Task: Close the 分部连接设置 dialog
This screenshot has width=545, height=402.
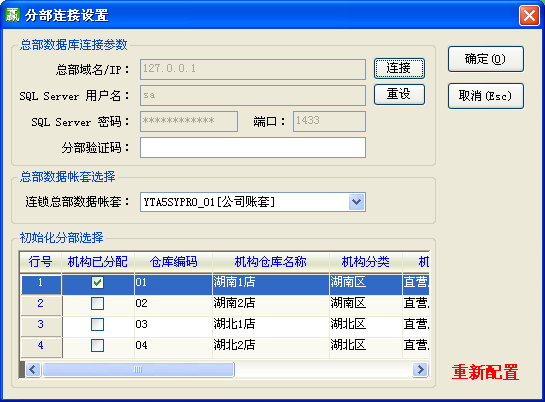Action: click(x=529, y=16)
